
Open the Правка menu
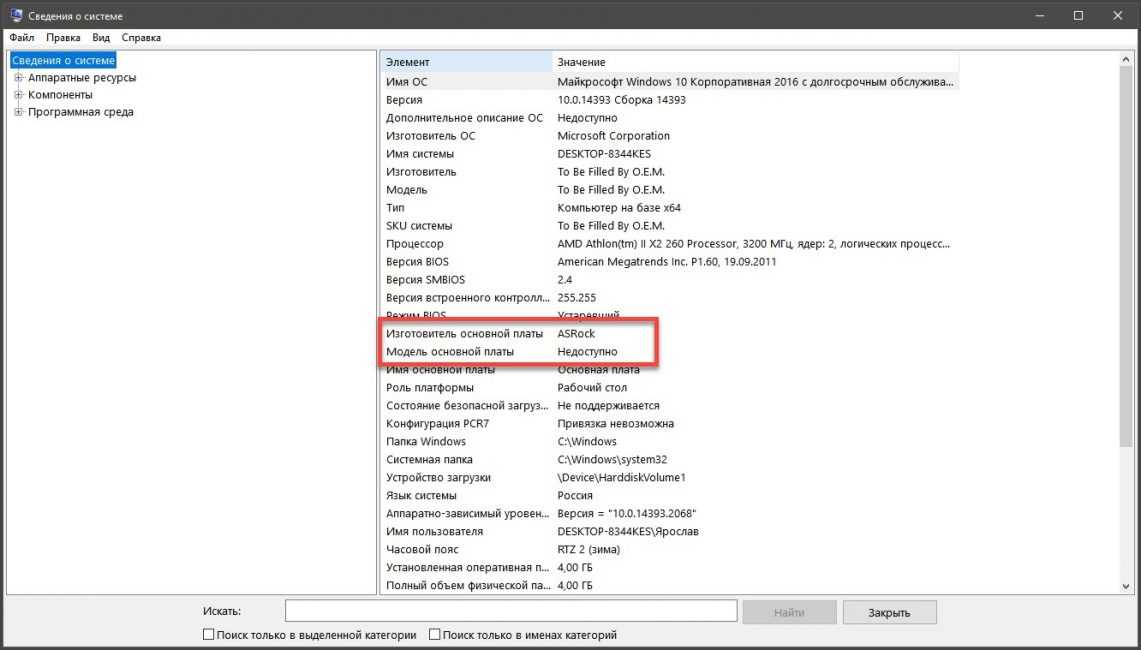click(63, 38)
